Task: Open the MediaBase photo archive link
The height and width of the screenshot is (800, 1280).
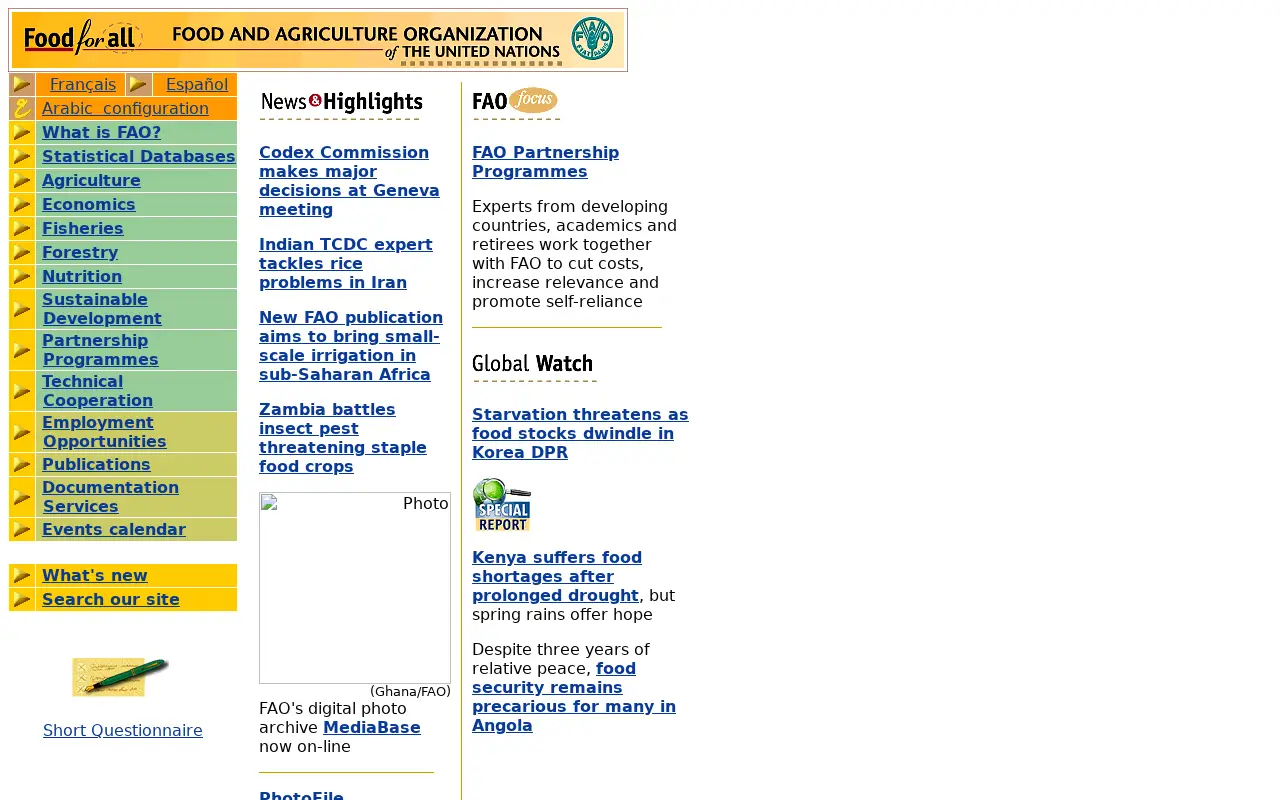Action: click(372, 728)
